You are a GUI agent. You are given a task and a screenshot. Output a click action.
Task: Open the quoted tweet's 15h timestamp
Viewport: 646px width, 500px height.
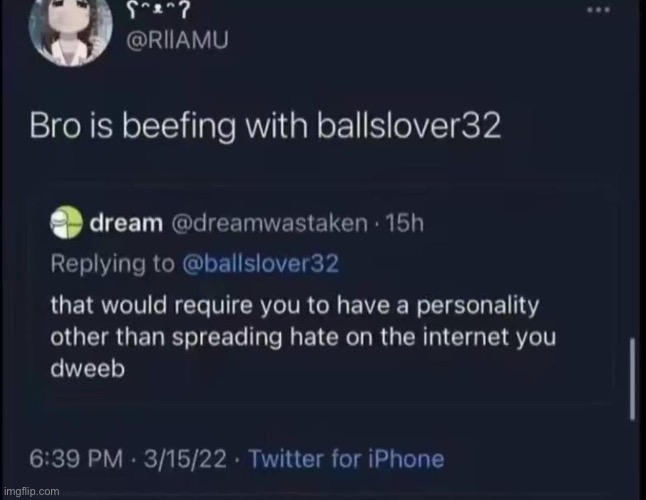[403, 223]
